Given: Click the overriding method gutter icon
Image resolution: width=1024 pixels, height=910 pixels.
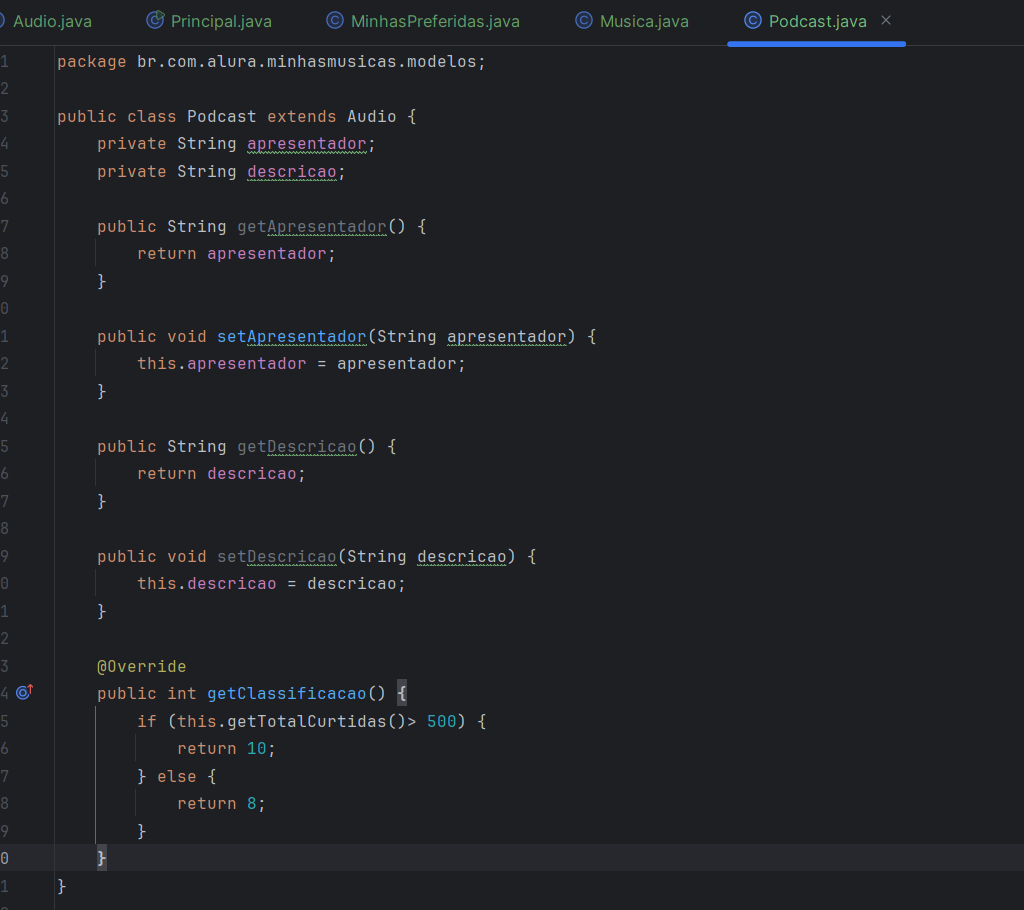Looking at the screenshot, I should (x=24, y=692).
